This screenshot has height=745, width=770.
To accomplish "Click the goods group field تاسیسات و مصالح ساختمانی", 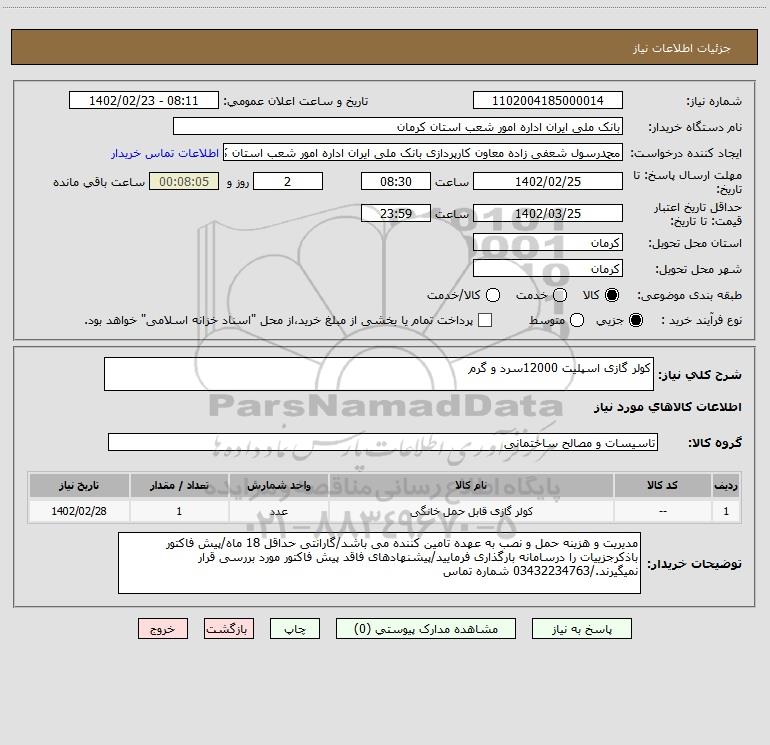I will (x=383, y=442).
